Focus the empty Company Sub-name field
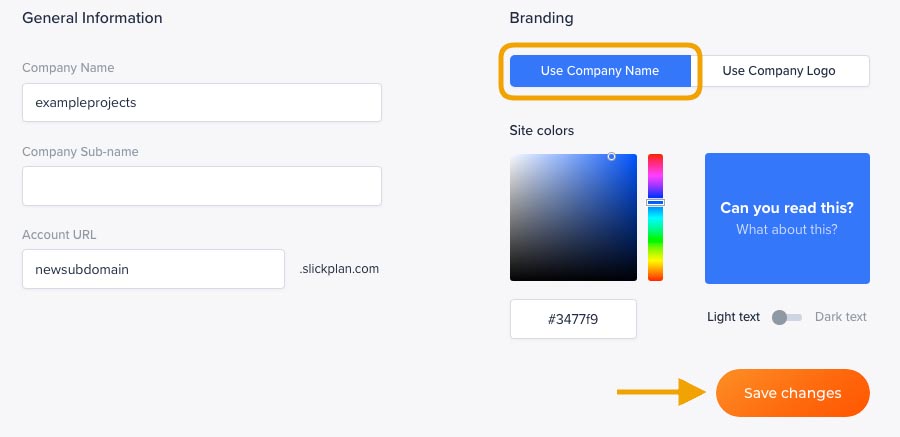This screenshot has height=437, width=900. pos(201,186)
